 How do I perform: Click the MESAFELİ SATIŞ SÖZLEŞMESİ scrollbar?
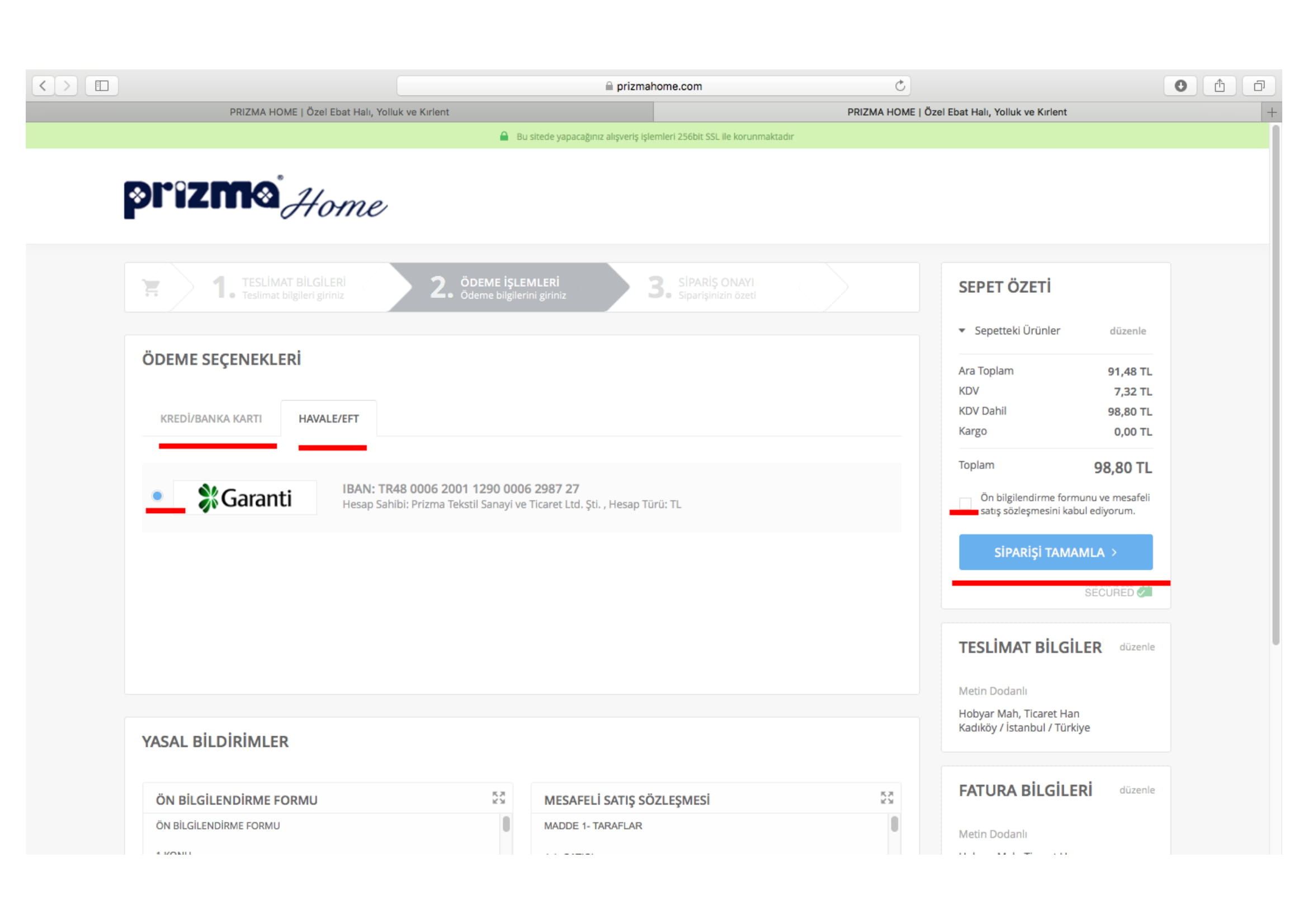894,825
